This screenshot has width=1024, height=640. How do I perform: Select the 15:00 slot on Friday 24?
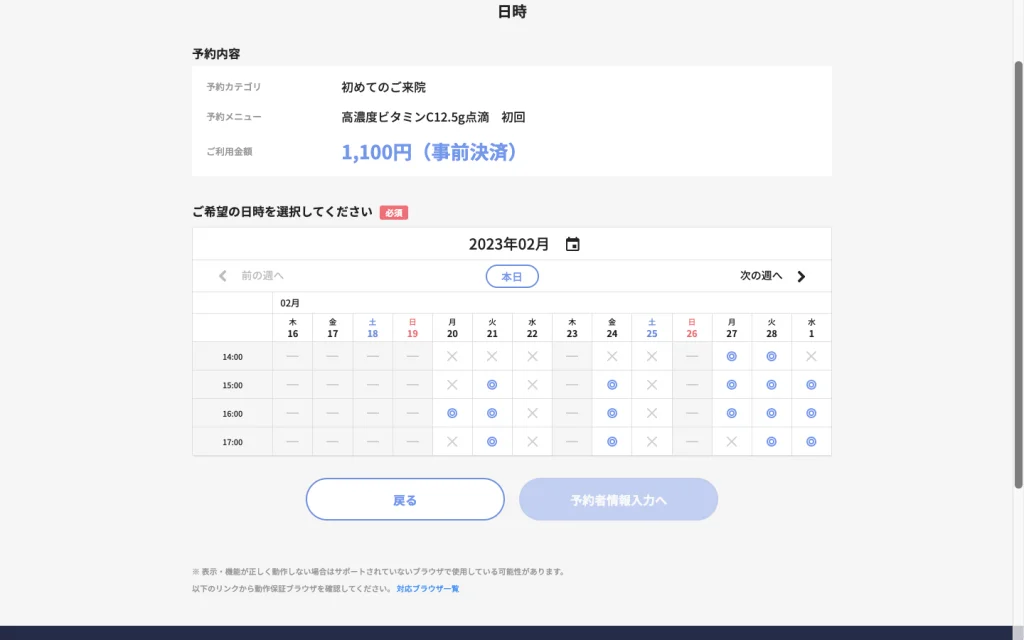pos(612,385)
